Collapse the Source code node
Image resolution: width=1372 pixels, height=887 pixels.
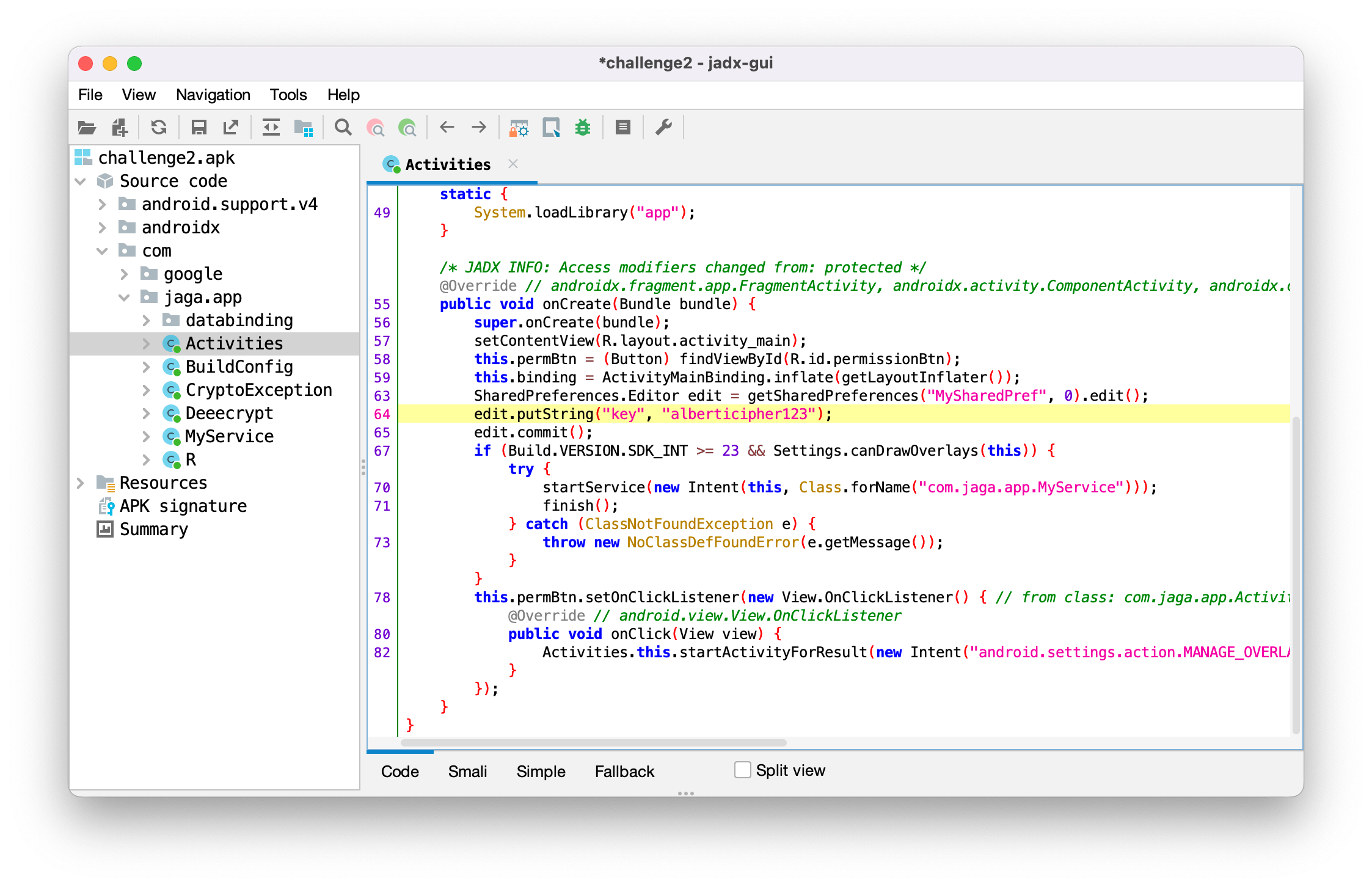[x=80, y=181]
